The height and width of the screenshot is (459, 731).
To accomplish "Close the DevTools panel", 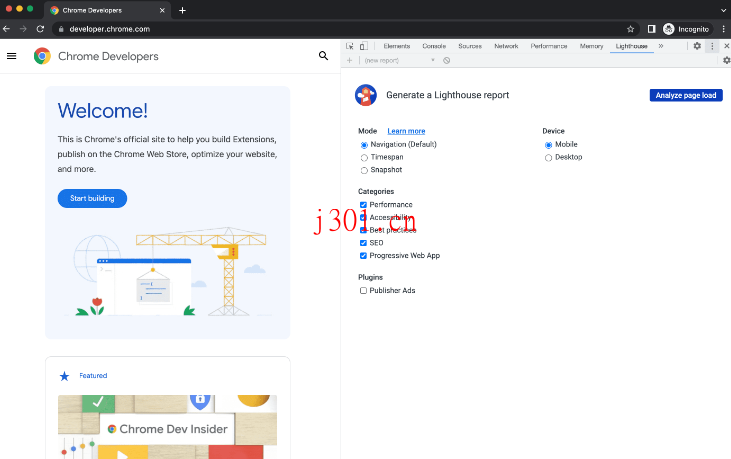I will (x=726, y=46).
